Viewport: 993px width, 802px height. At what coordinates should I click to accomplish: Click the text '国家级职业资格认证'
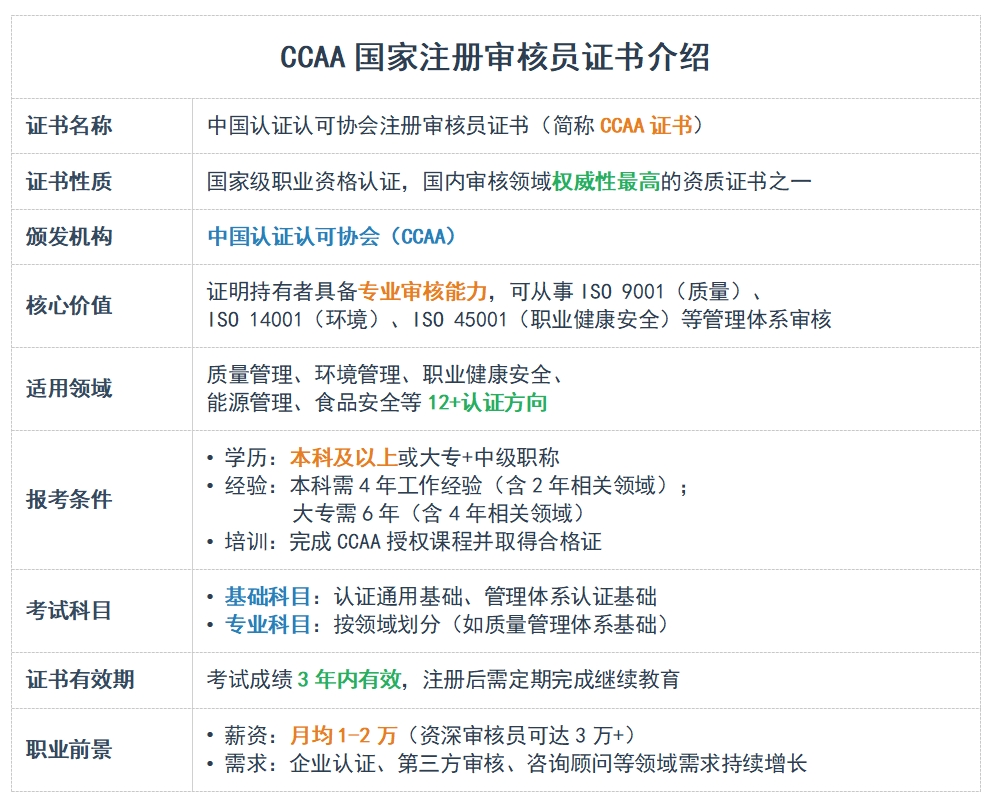click(x=304, y=181)
